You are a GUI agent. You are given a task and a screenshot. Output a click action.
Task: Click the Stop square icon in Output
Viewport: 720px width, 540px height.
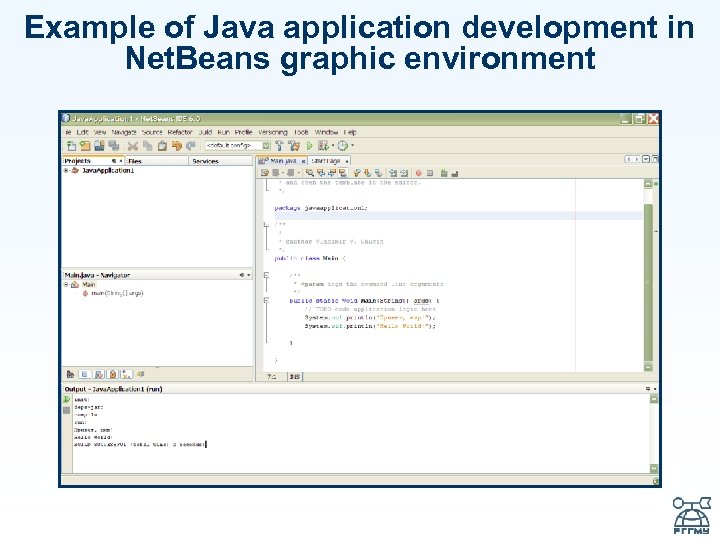coord(67,410)
